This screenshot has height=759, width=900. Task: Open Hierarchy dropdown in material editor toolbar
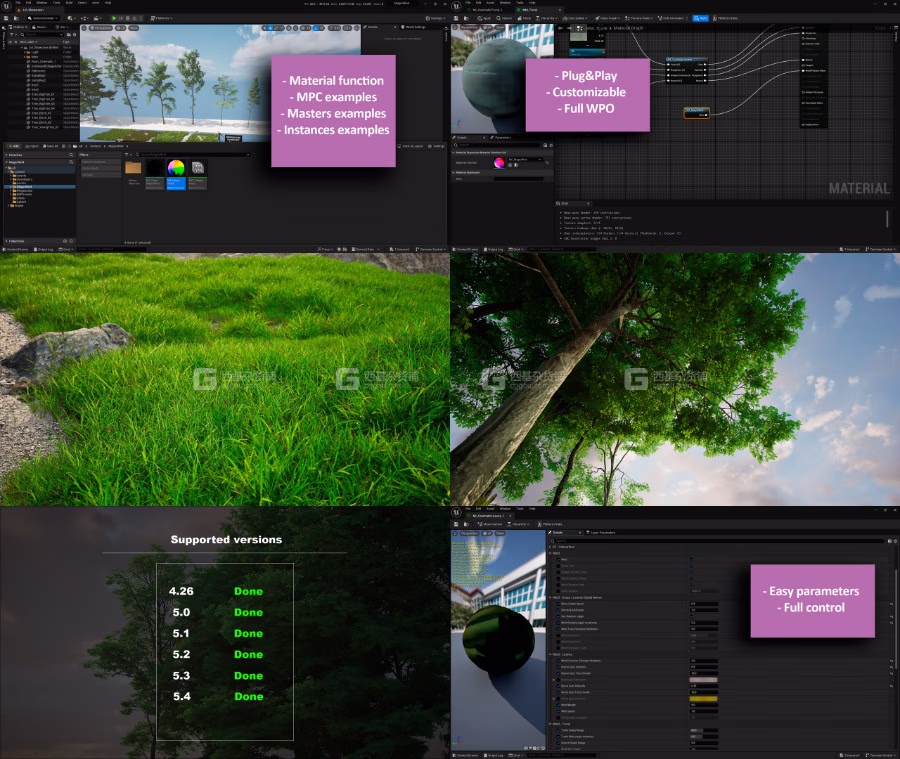(548, 18)
